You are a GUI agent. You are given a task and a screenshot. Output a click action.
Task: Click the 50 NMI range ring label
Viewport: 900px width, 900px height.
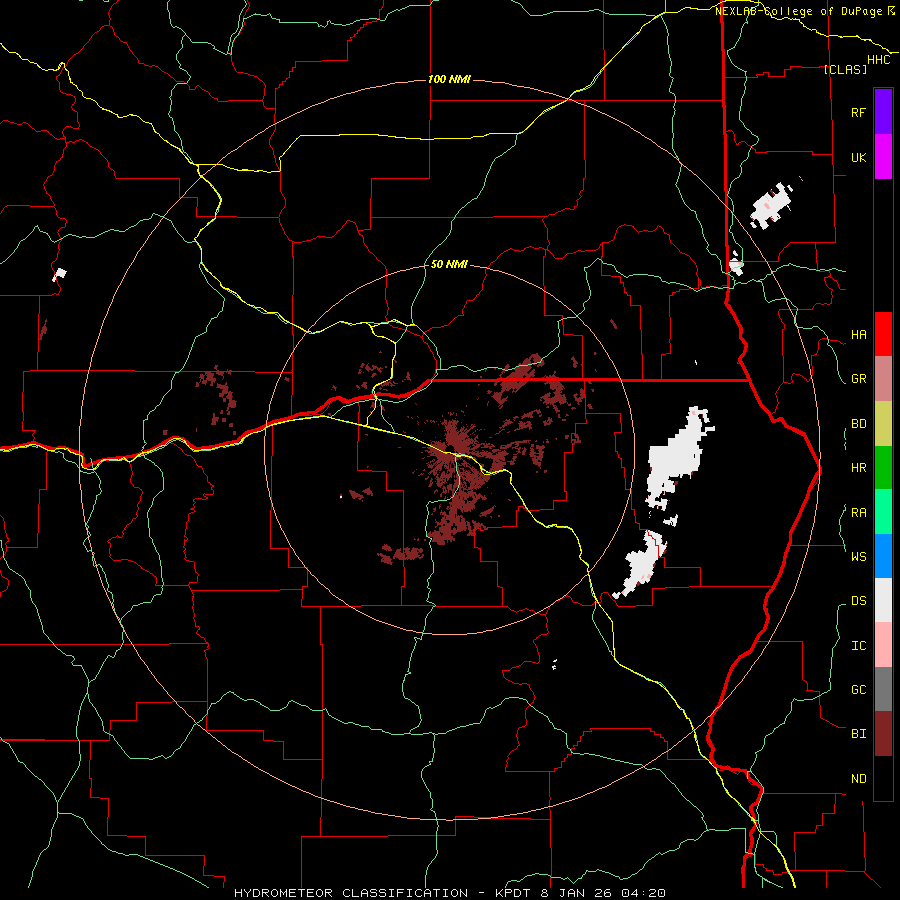coord(449,265)
